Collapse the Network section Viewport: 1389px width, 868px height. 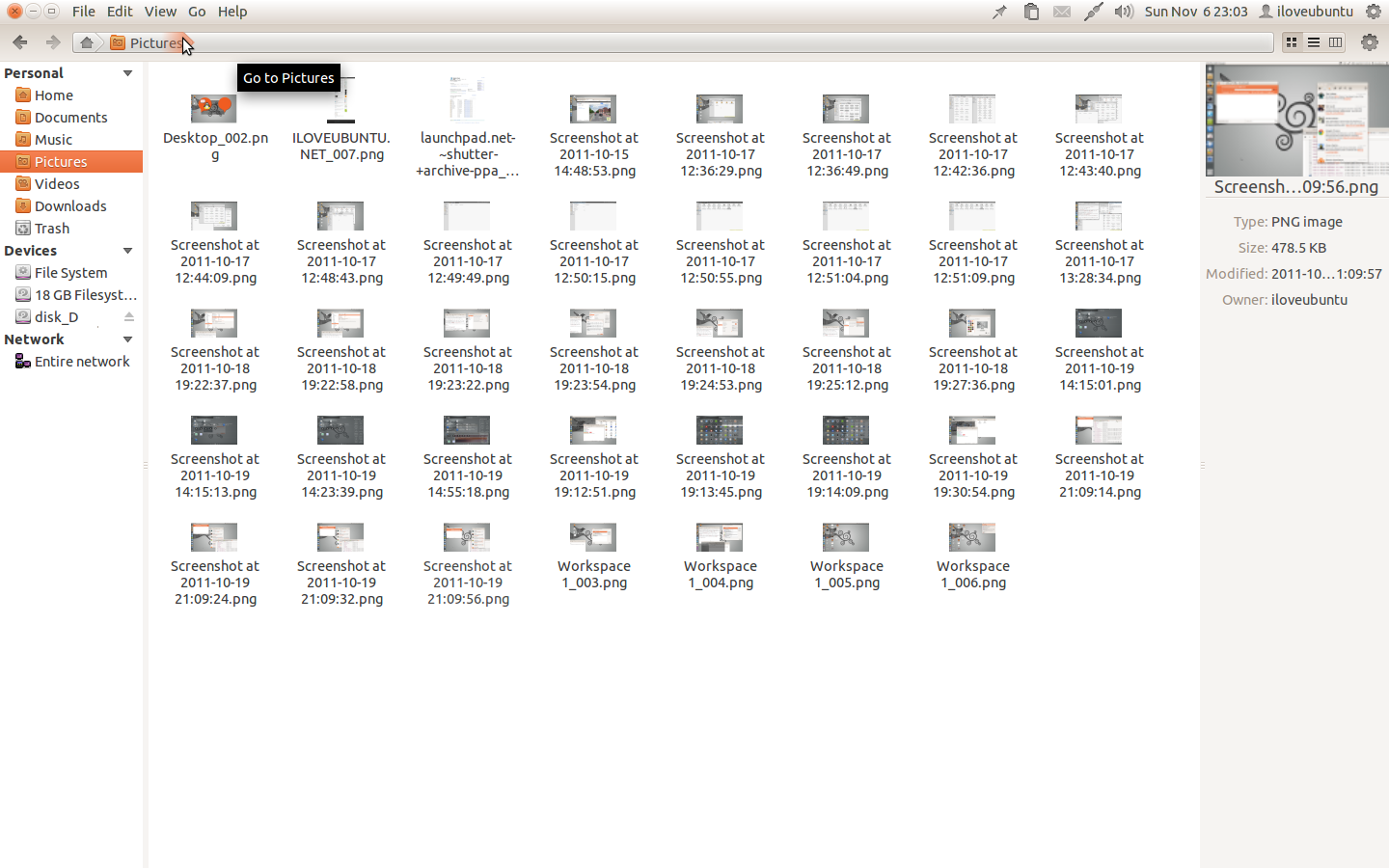pos(127,339)
